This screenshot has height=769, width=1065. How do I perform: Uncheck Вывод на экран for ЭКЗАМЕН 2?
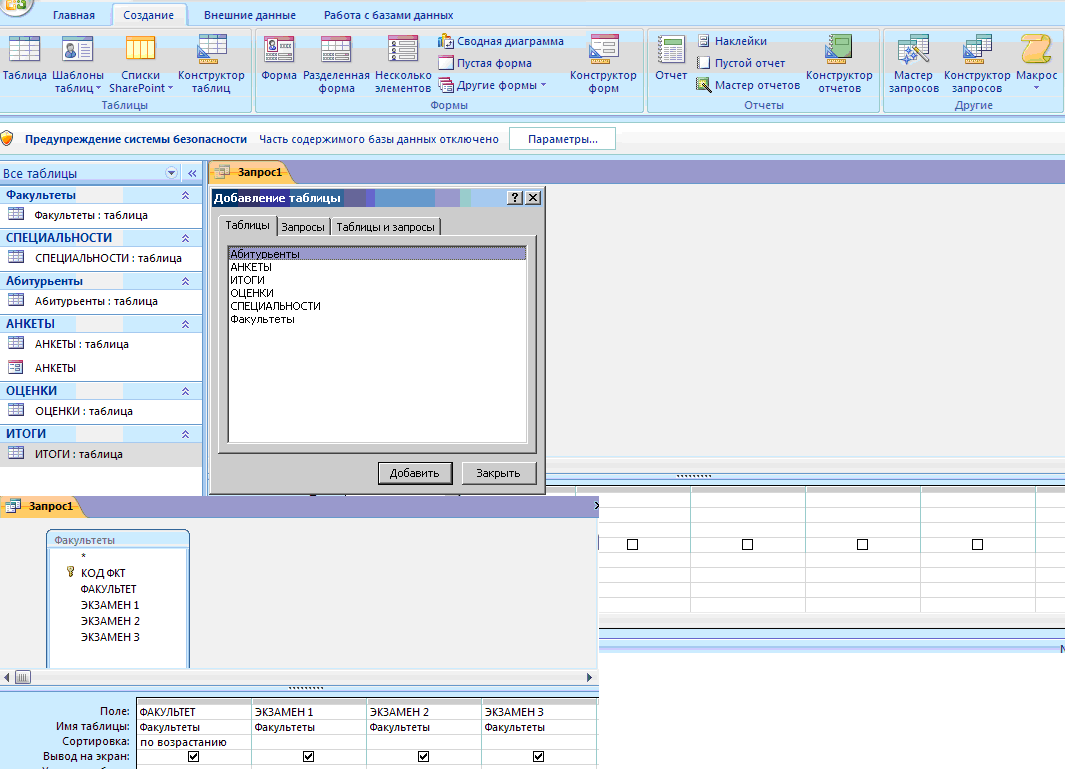pos(424,756)
